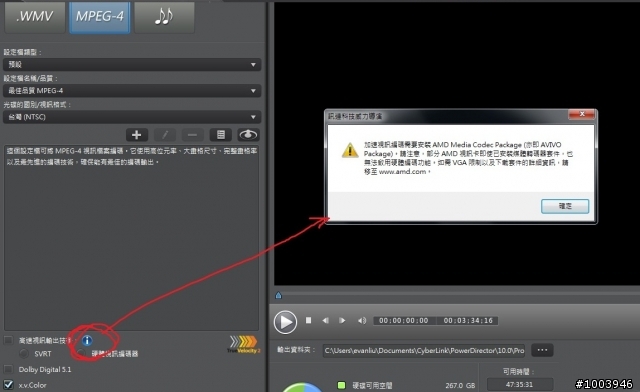The height and width of the screenshot is (392, 640).
Task: Switch to the .WMV format tab
Action: 35,17
